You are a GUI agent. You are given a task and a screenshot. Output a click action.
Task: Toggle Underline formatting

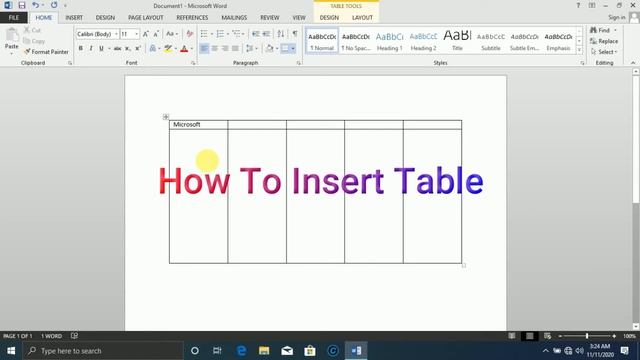coord(101,49)
